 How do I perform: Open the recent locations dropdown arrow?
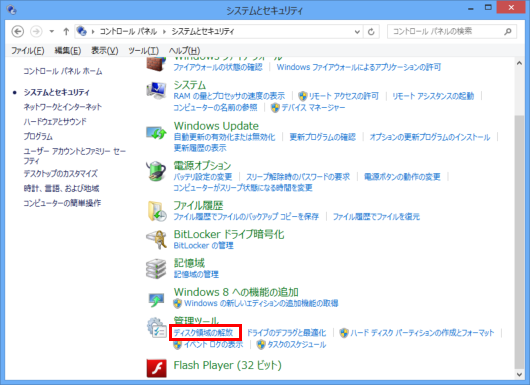click(x=52, y=32)
